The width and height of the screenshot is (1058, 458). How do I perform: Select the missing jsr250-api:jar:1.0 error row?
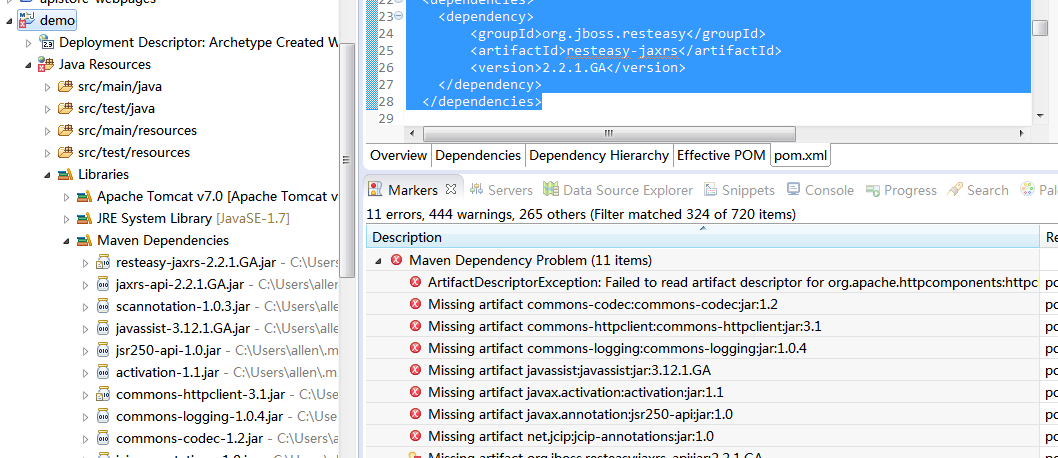[702, 414]
